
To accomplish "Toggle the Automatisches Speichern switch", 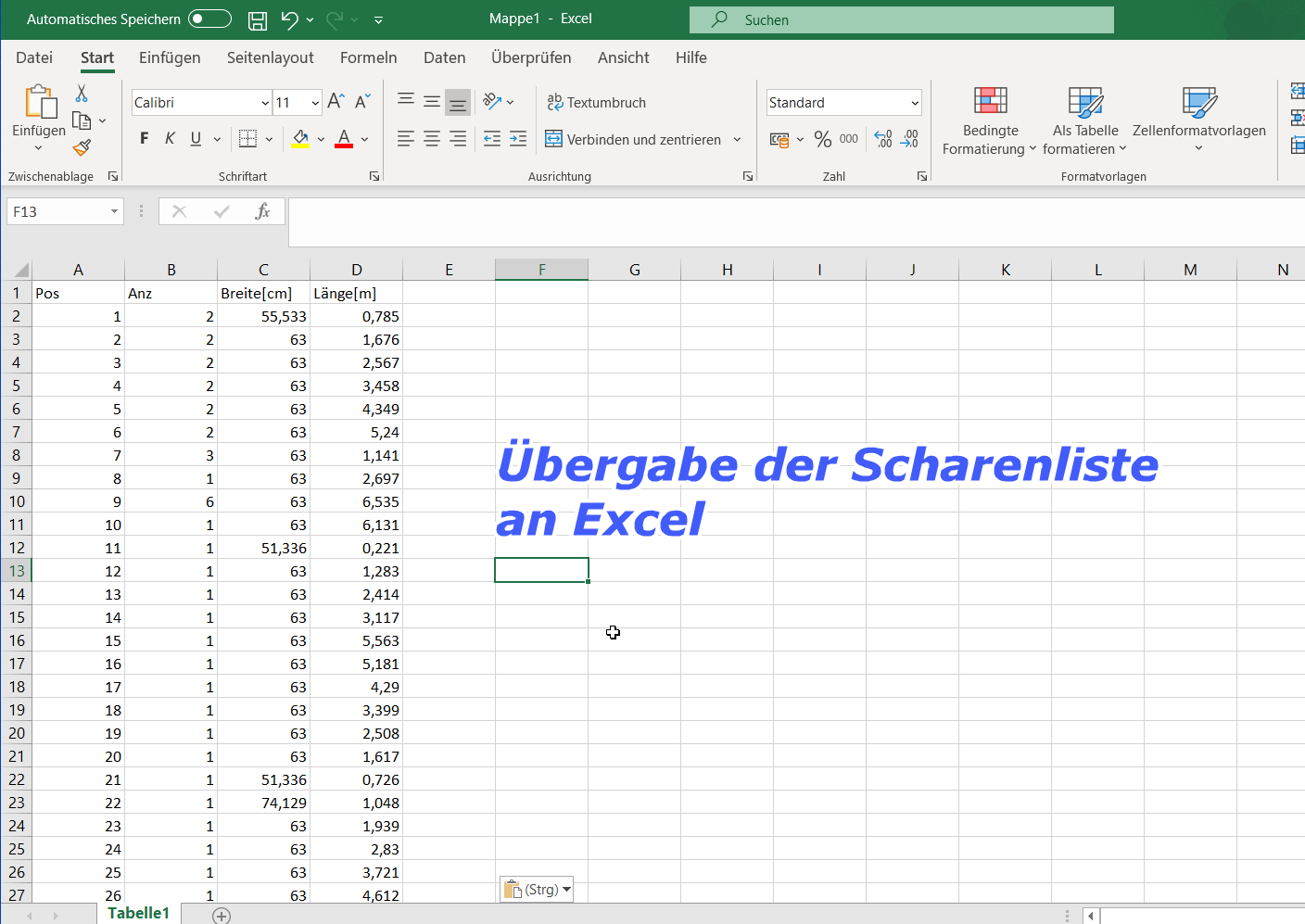I will (x=209, y=19).
